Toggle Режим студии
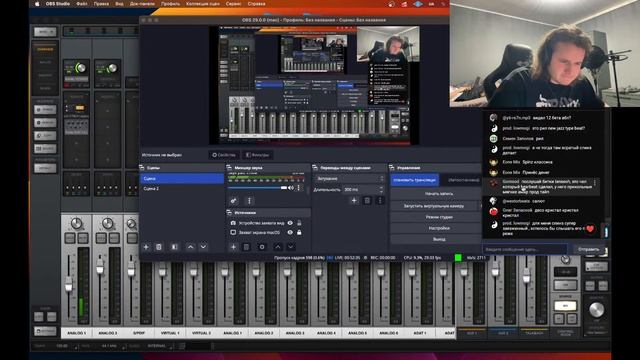This screenshot has width=640, height=360. [x=439, y=217]
